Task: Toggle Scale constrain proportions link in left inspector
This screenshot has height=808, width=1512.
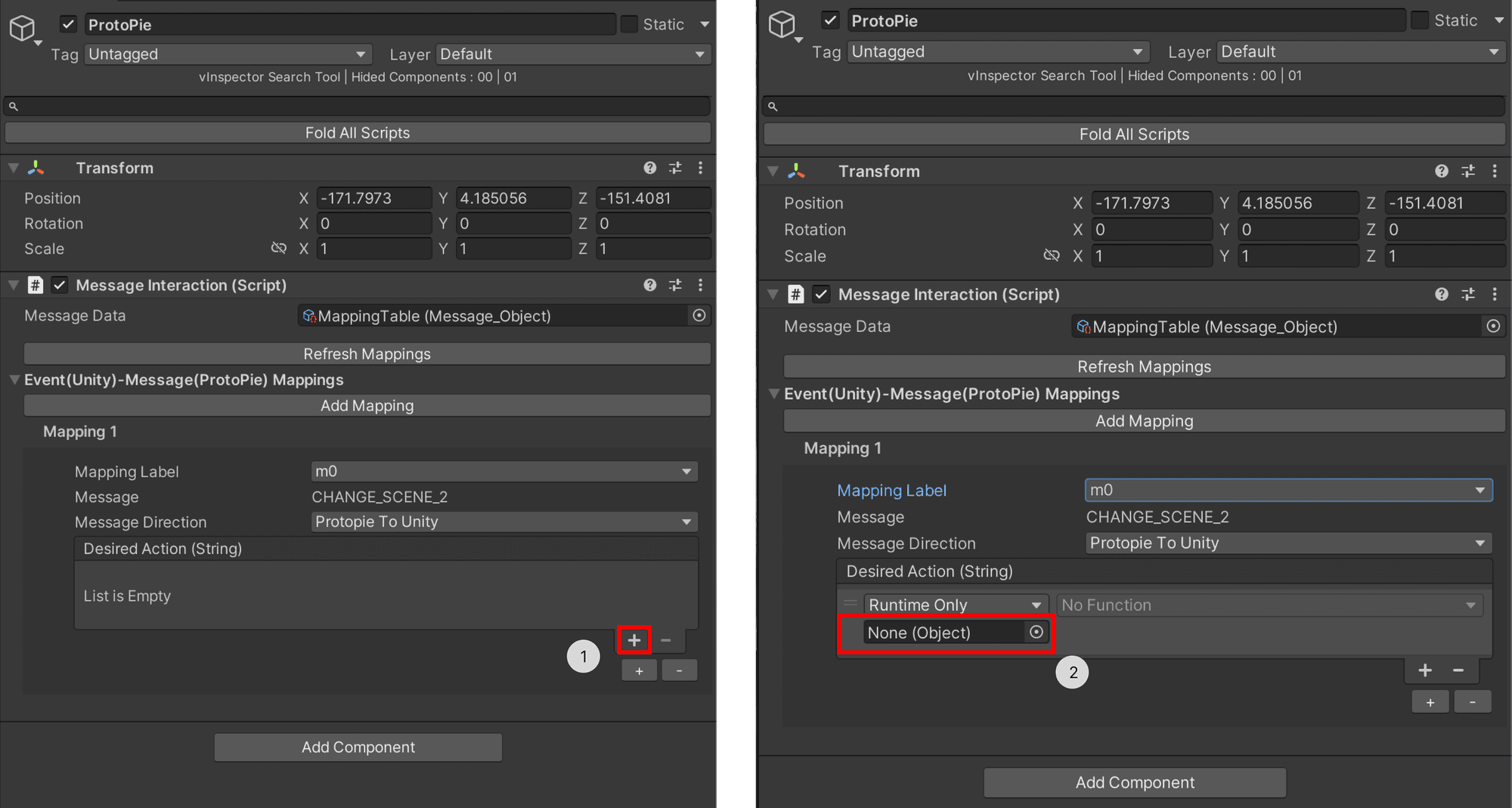Action: pos(279,248)
